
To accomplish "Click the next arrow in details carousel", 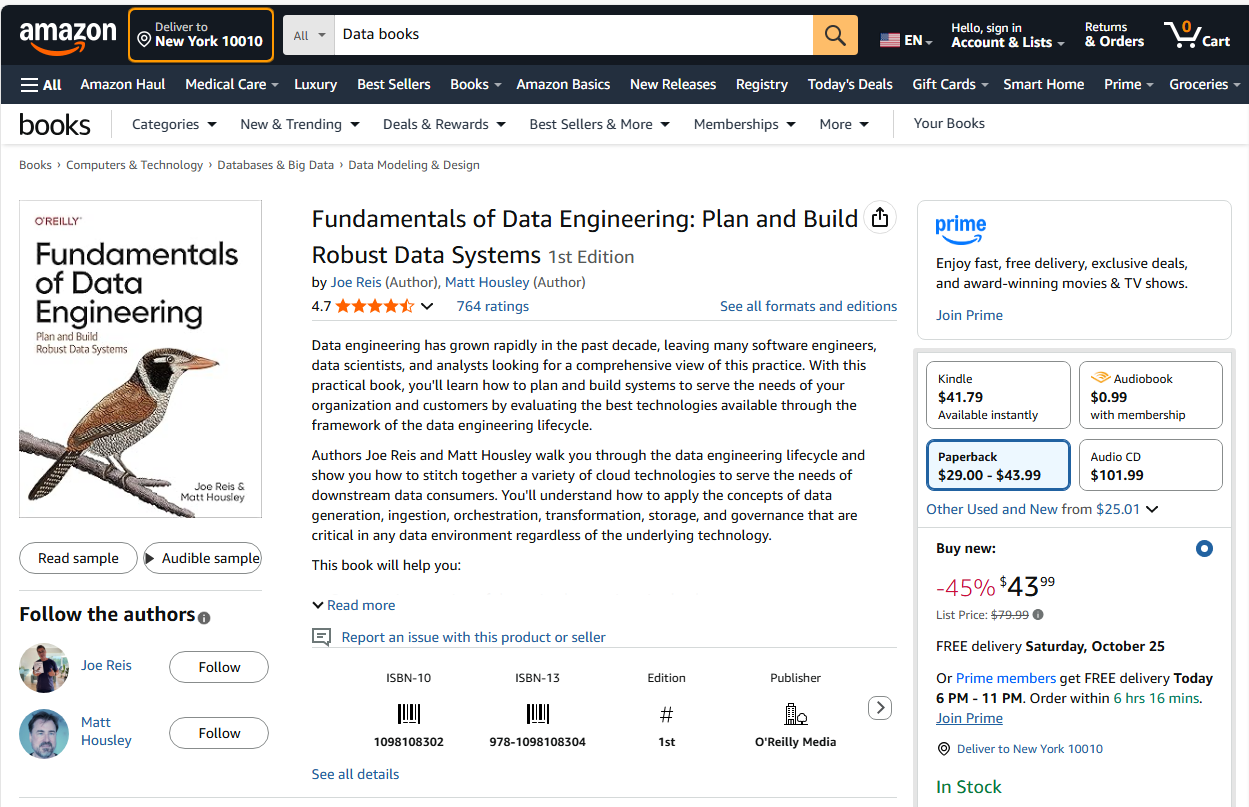I will click(x=879, y=708).
